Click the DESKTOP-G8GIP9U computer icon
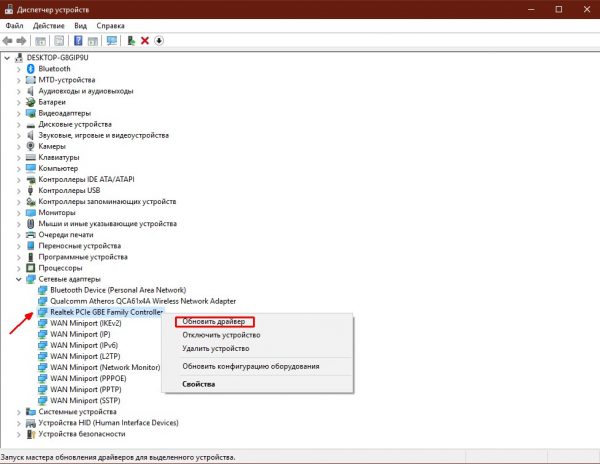600x464 pixels. (x=19, y=58)
